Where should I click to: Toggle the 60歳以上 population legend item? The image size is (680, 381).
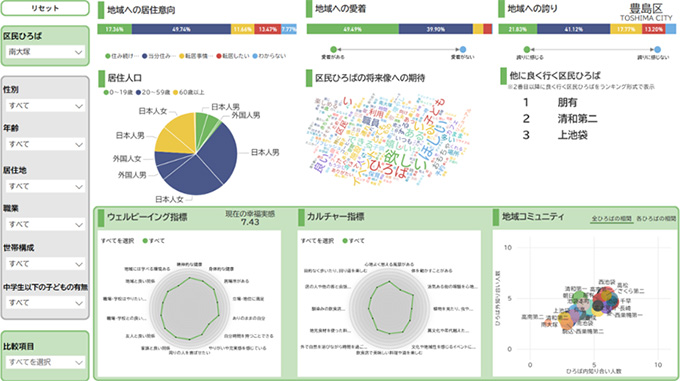click(189, 92)
